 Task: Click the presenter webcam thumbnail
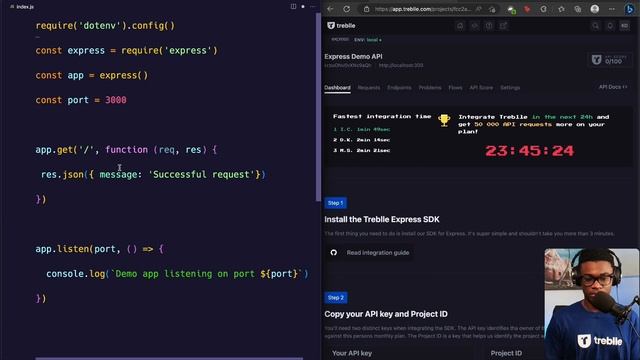(591, 304)
